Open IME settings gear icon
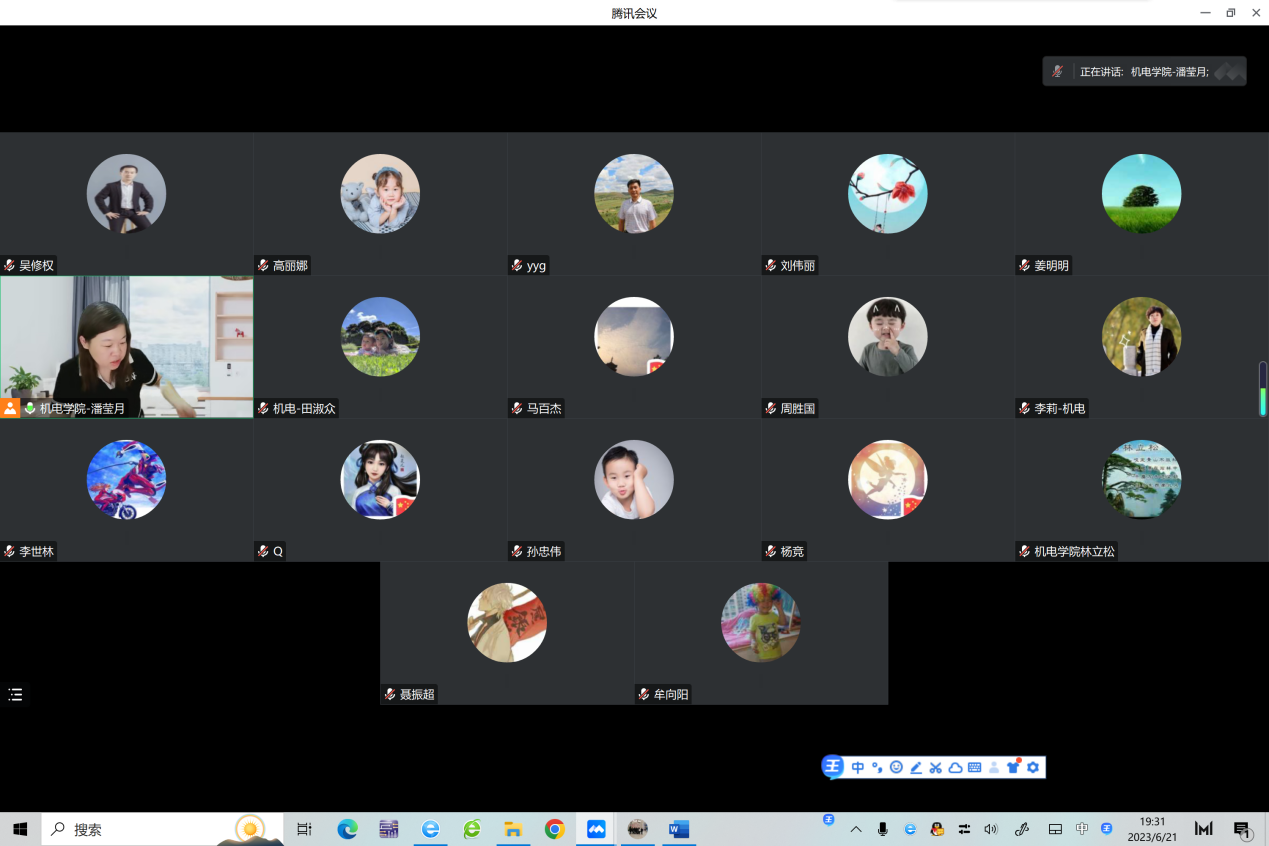Screen dimensions: 1269x846 point(1033,767)
